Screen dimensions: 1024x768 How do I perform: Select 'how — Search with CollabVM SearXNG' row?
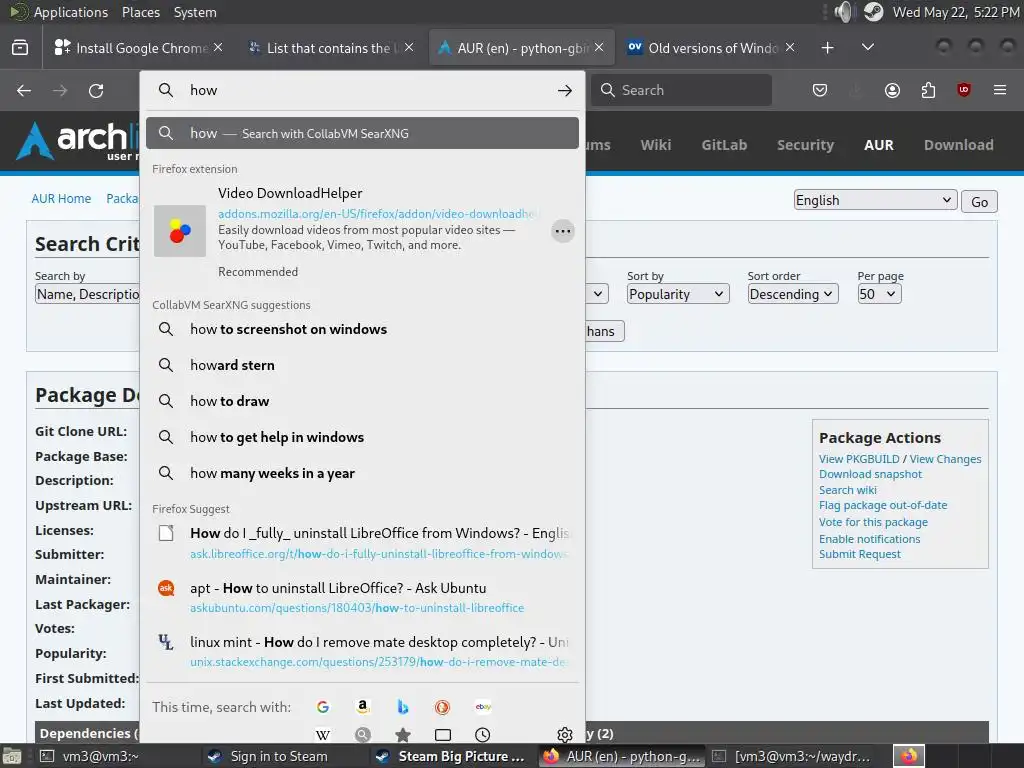[362, 133]
